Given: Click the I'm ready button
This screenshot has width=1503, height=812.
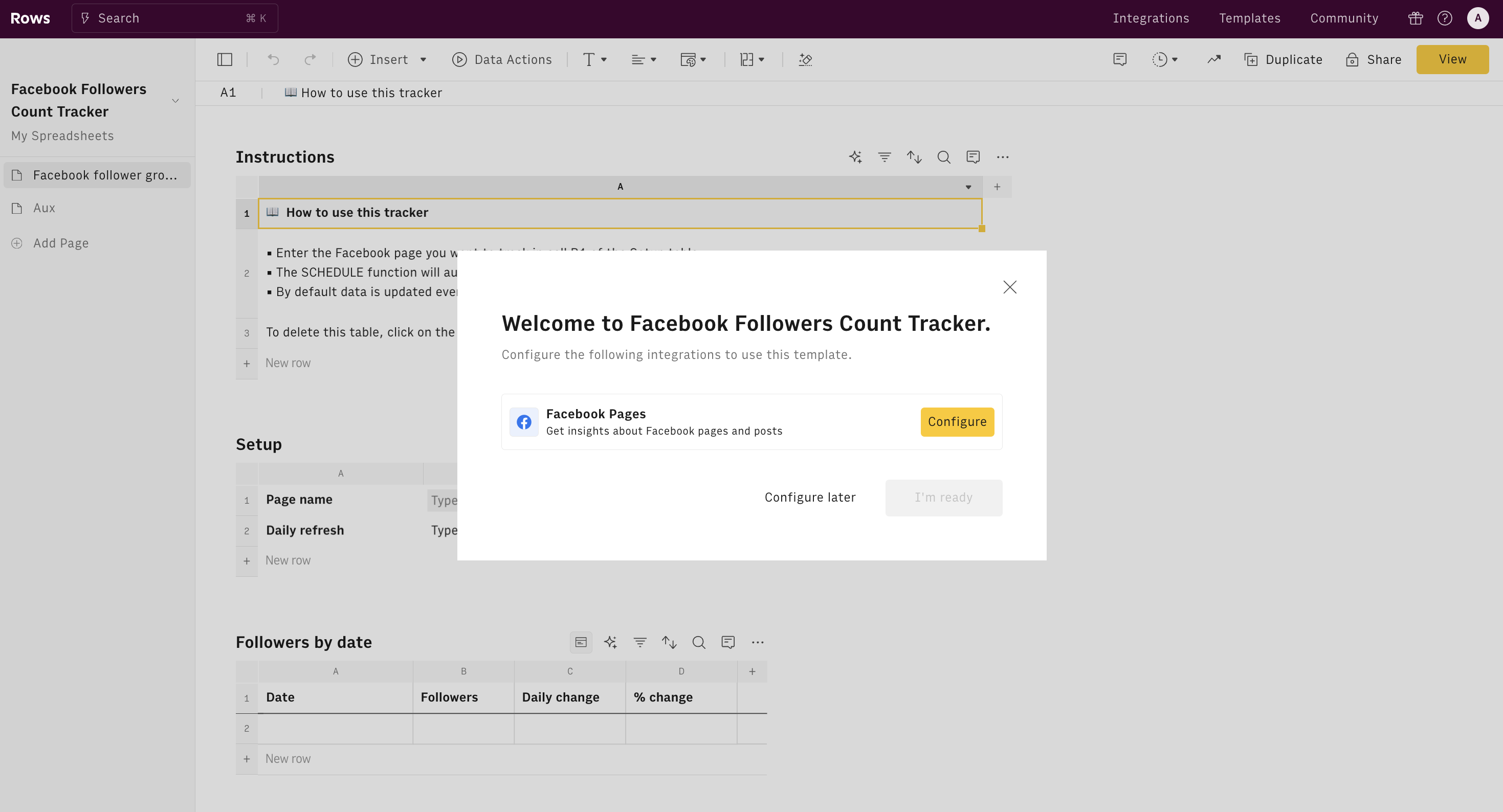Looking at the screenshot, I should tap(943, 498).
